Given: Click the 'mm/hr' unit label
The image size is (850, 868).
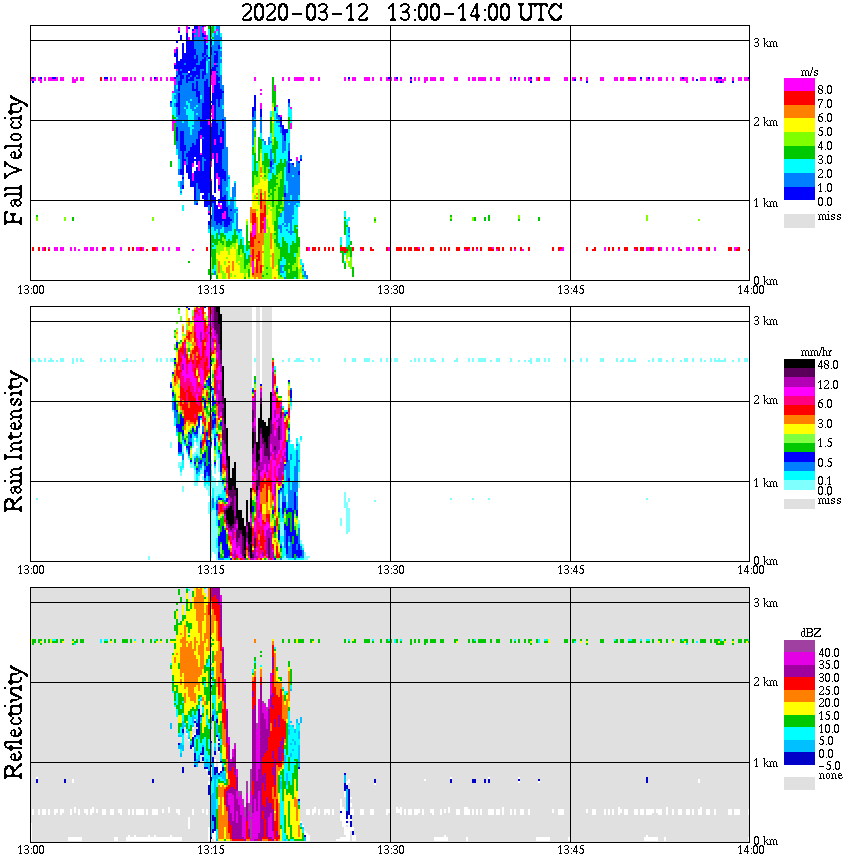Looking at the screenshot, I should 816,353.
